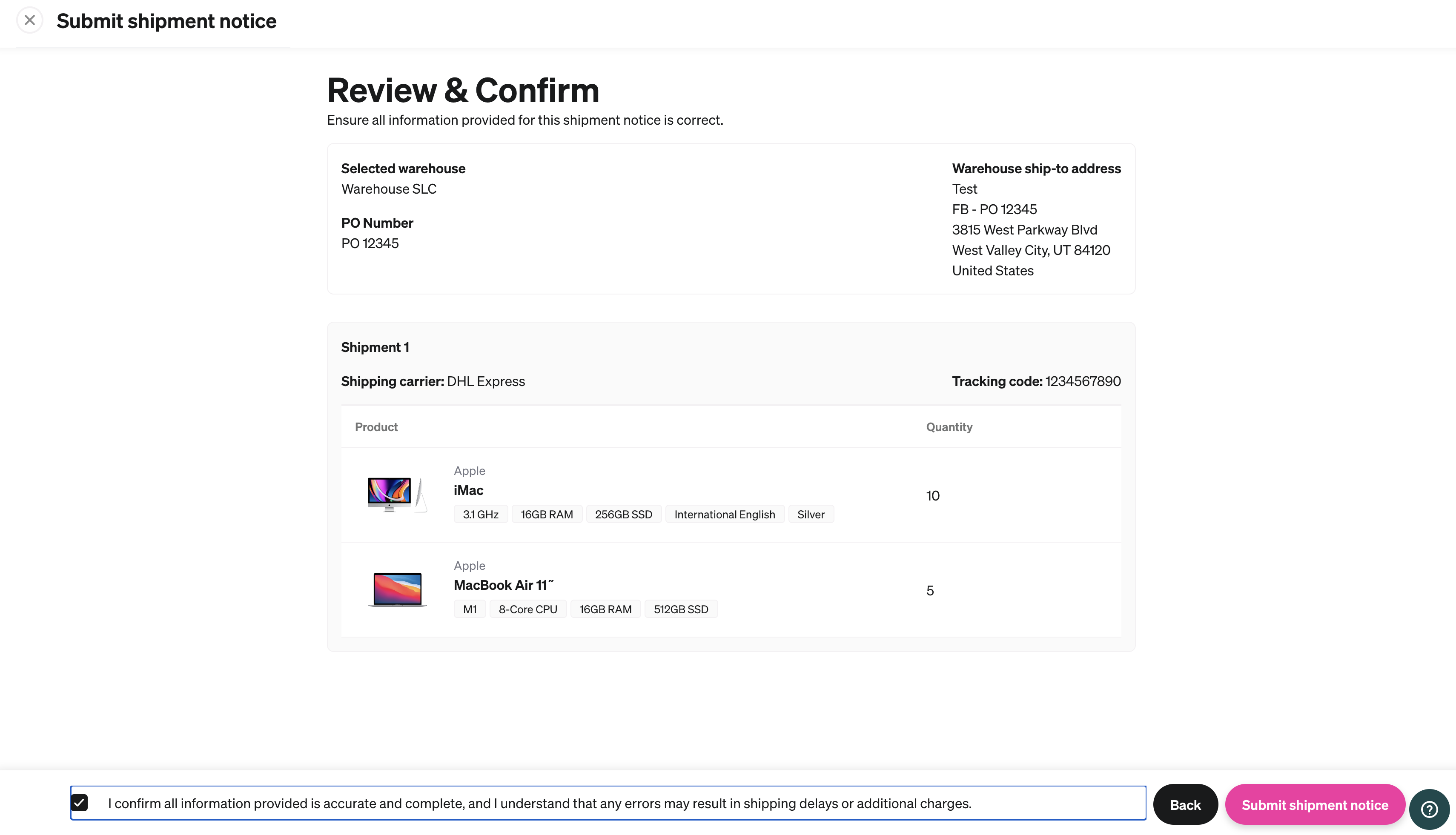
Task: Open the help question mark icon
Action: pyautogui.click(x=1429, y=809)
